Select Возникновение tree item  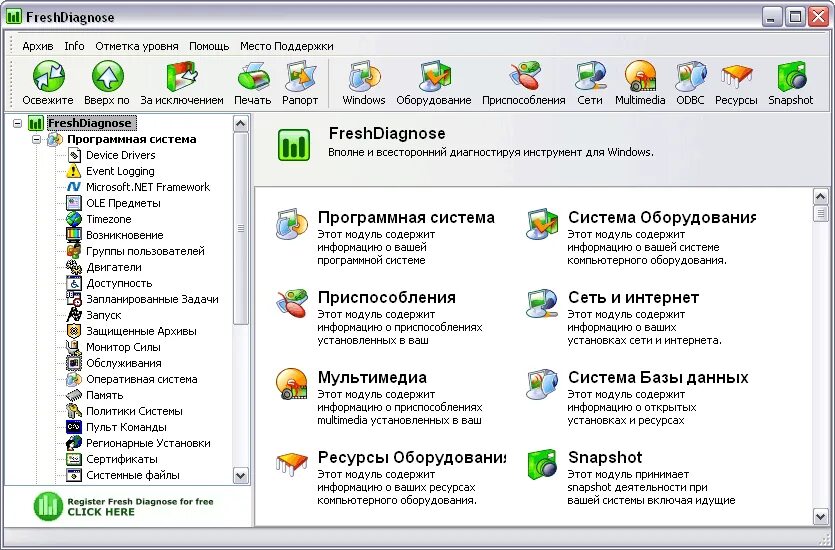[x=125, y=235]
